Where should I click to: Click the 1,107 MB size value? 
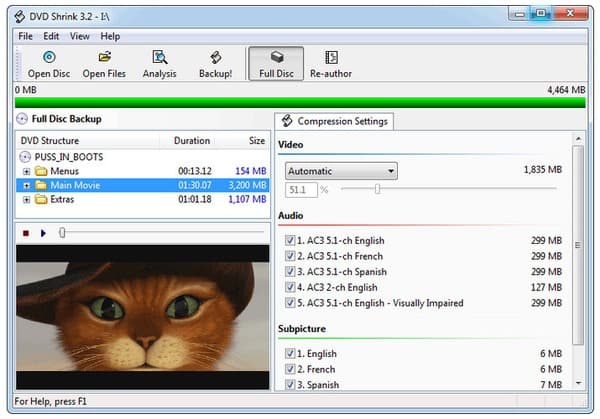point(247,199)
